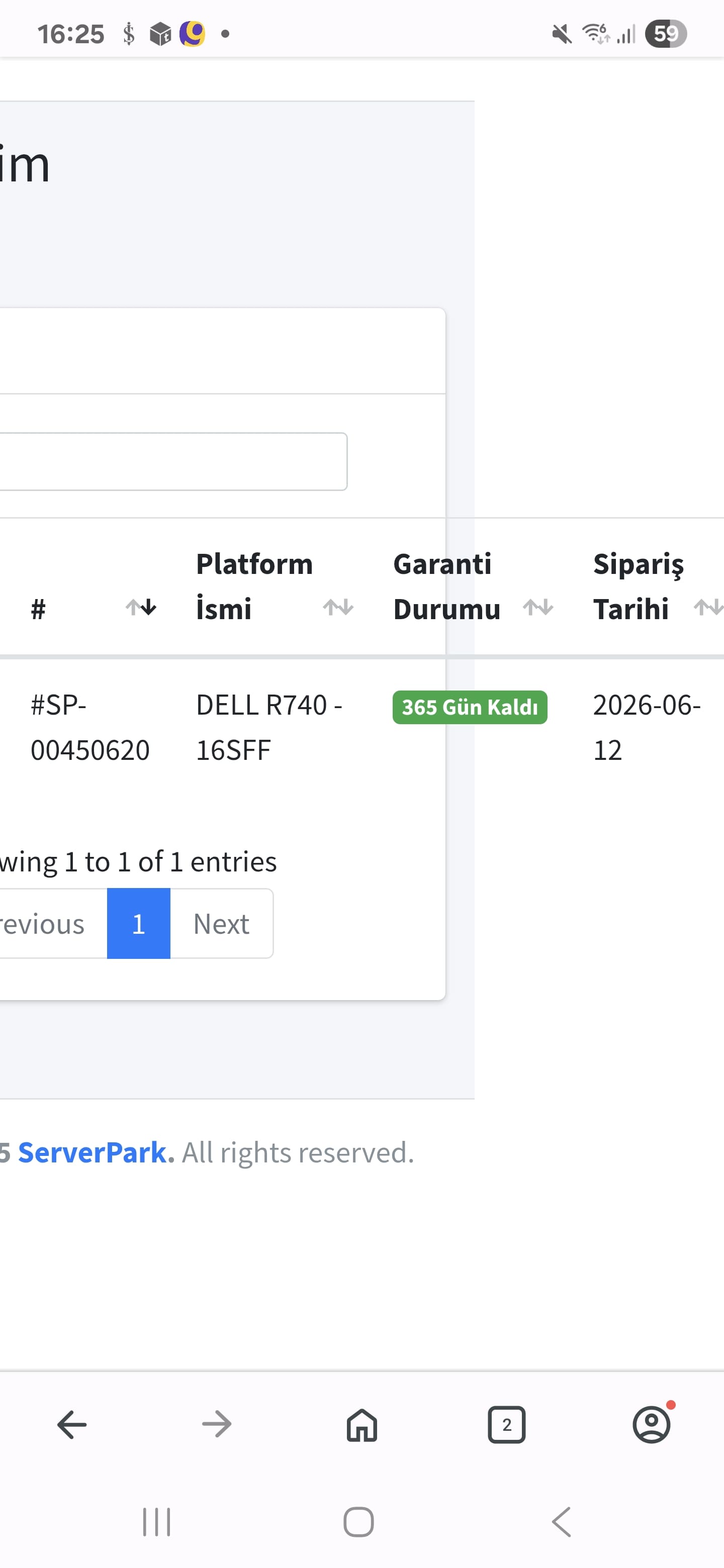
Task: Open the ServerPark footer link
Action: tap(96, 1152)
